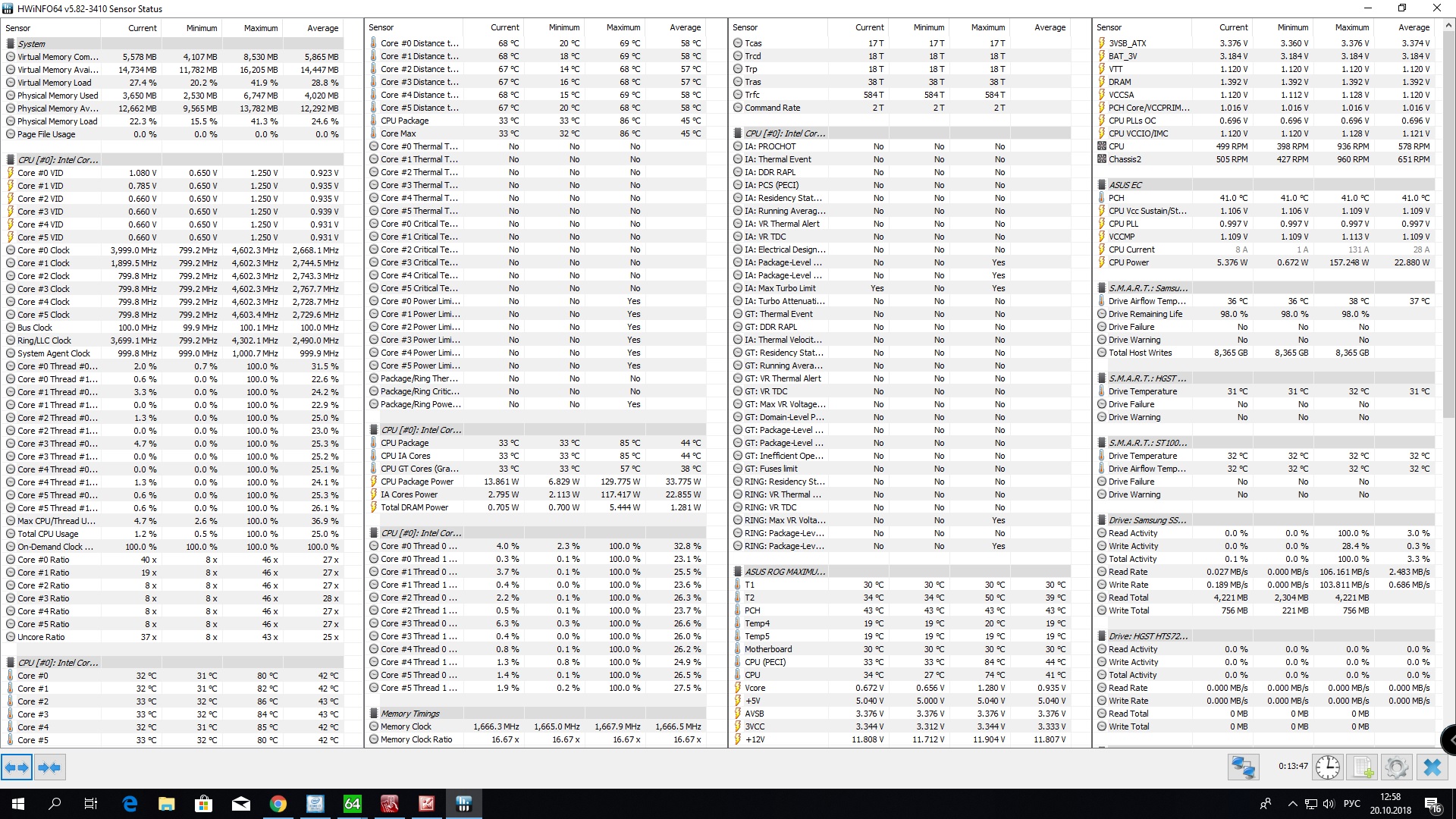Select the Core #0 Clock sensor row
1456x819 pixels.
click(43, 250)
